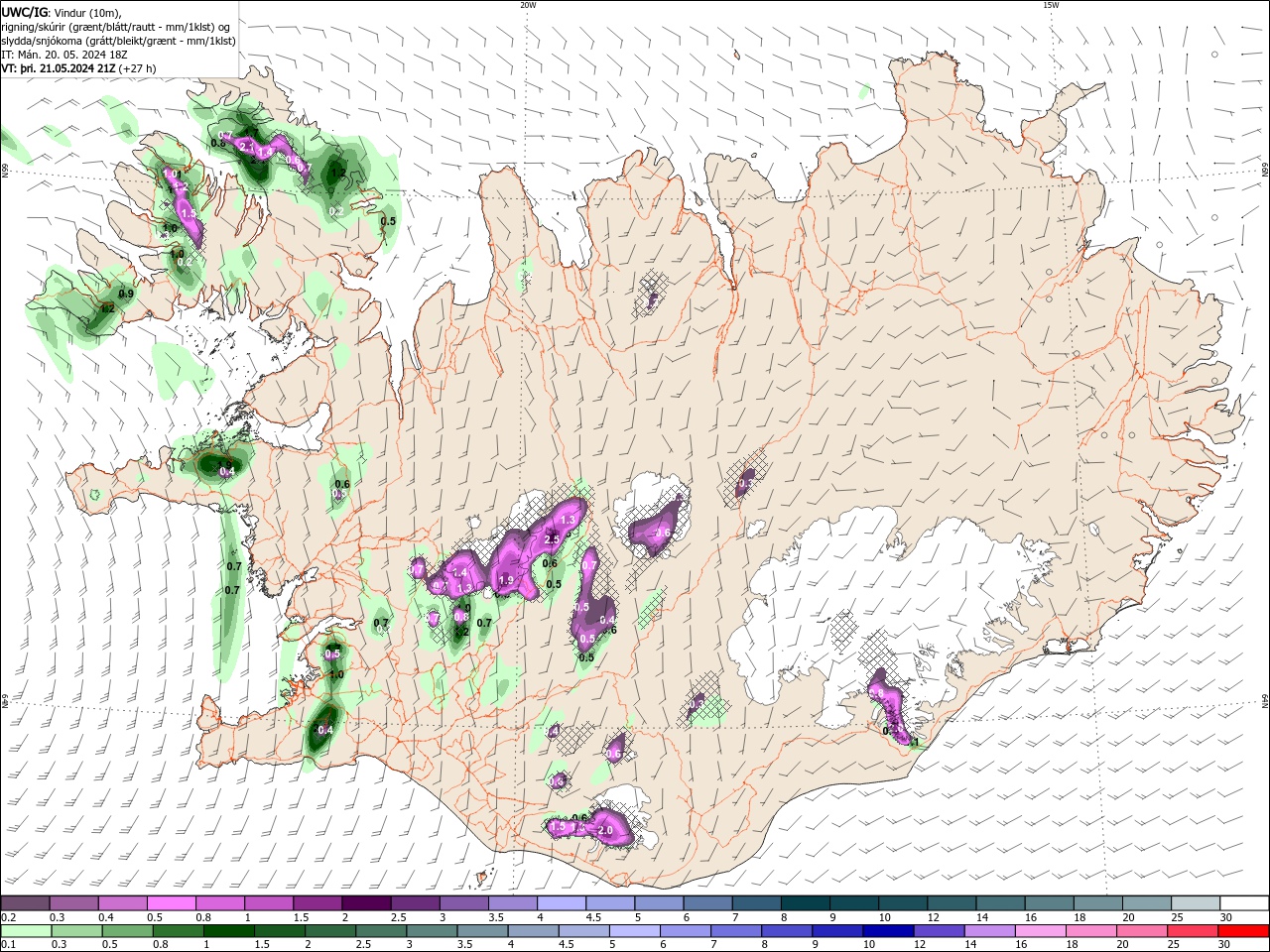Viewport: 1270px width, 952px height.
Task: Click the '2.0' value near the south coast
Action: (x=606, y=829)
